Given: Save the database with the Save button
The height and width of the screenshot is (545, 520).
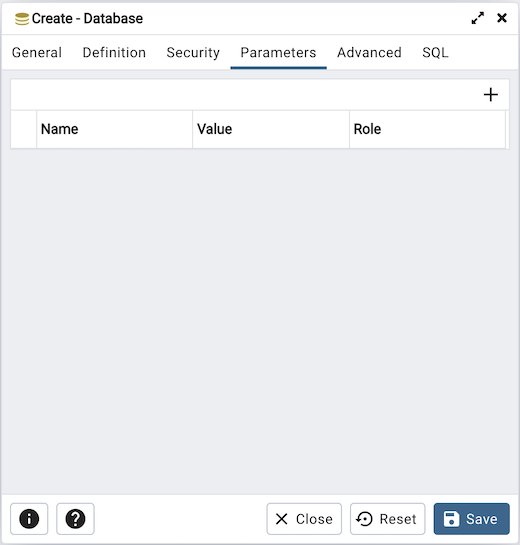Looking at the screenshot, I should [x=472, y=519].
